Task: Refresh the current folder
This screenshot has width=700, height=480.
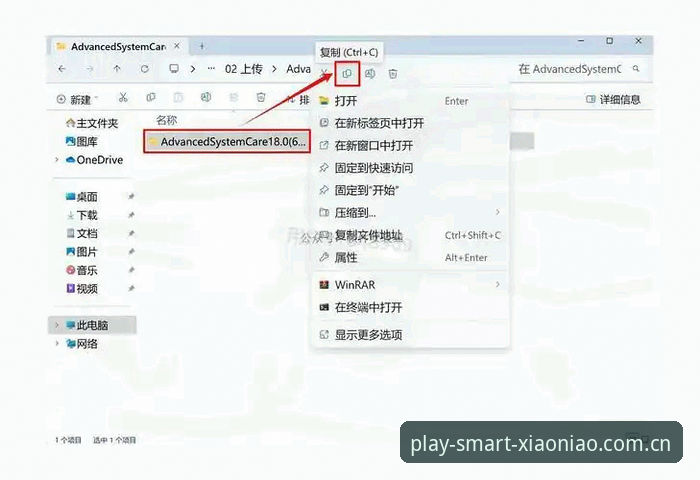Action: tap(145, 69)
